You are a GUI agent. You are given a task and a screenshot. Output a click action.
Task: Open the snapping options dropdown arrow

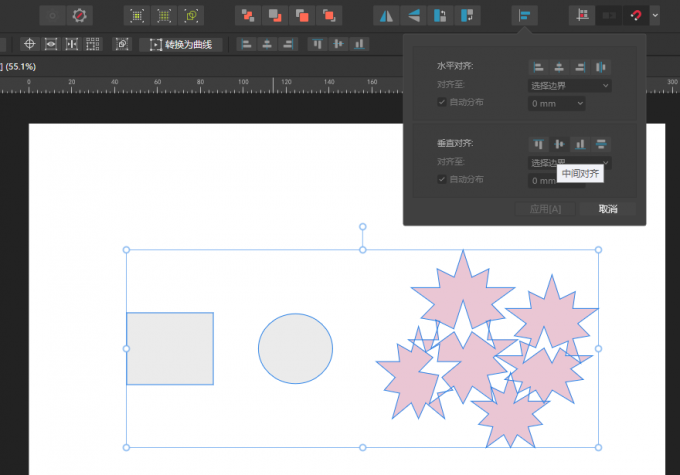[655, 16]
